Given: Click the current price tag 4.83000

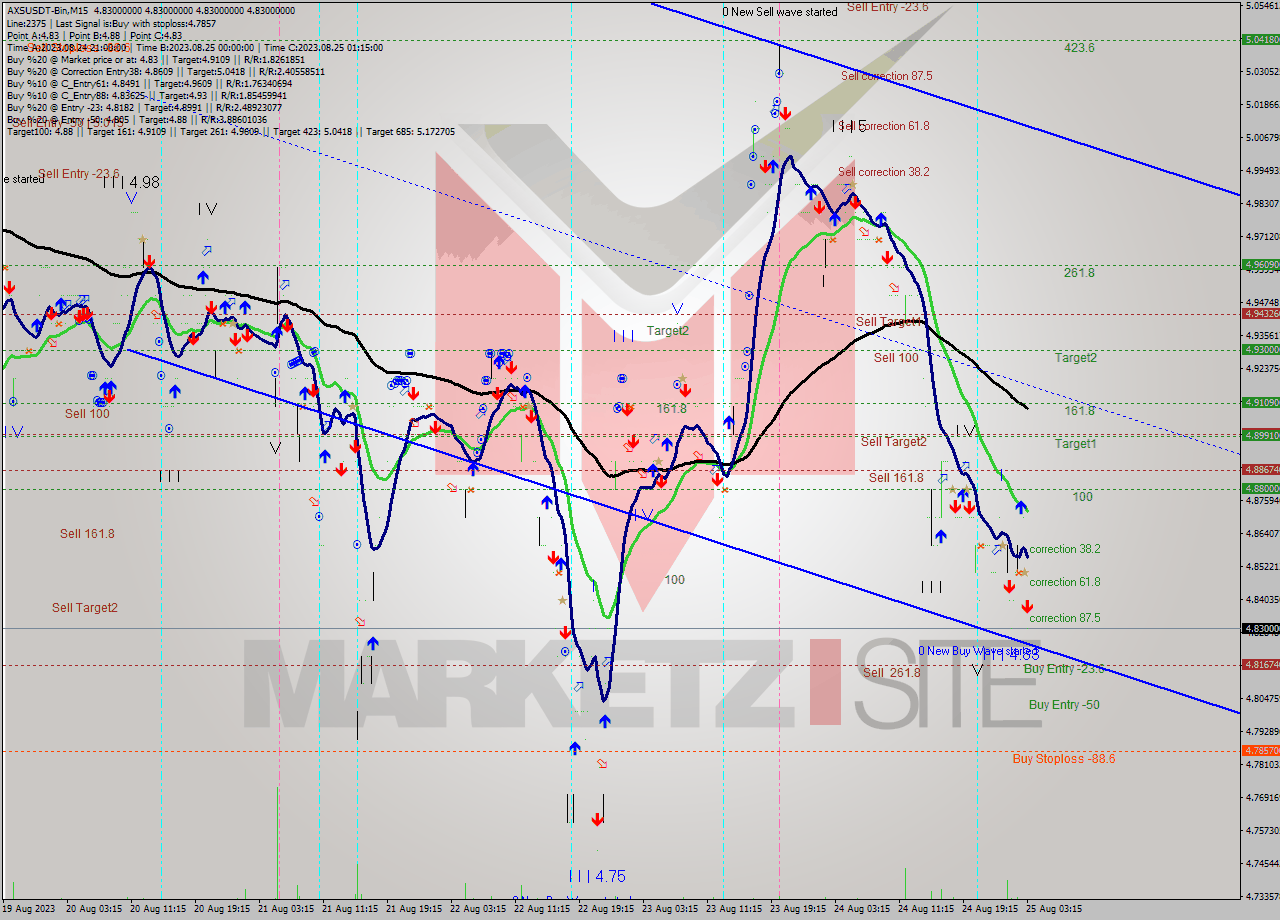Looking at the screenshot, I should (x=1259, y=629).
